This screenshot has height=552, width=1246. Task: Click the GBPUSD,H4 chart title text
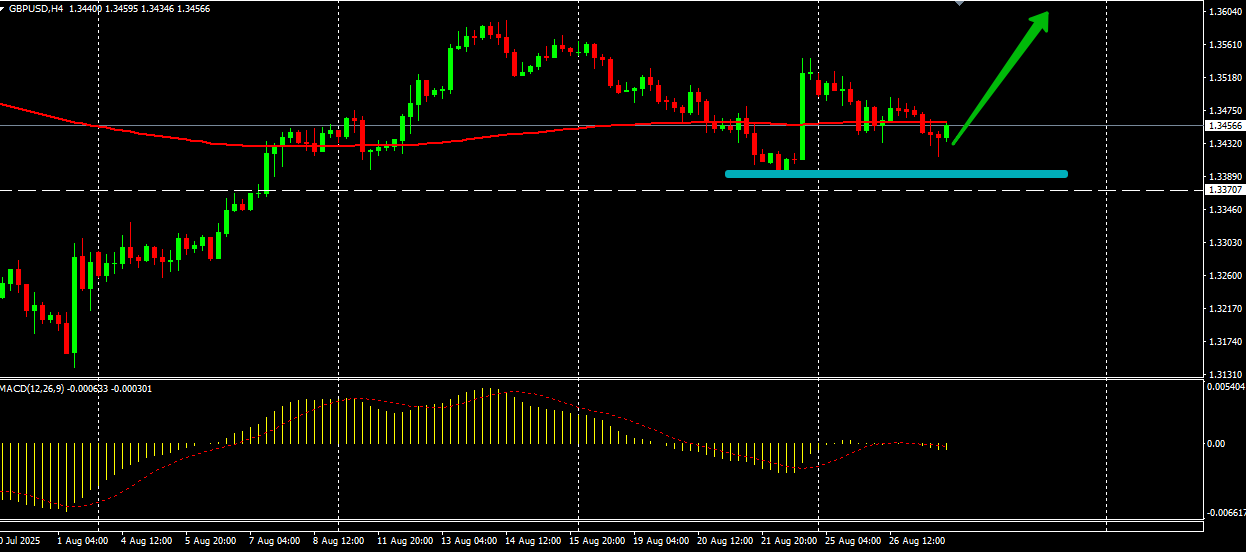pos(36,7)
